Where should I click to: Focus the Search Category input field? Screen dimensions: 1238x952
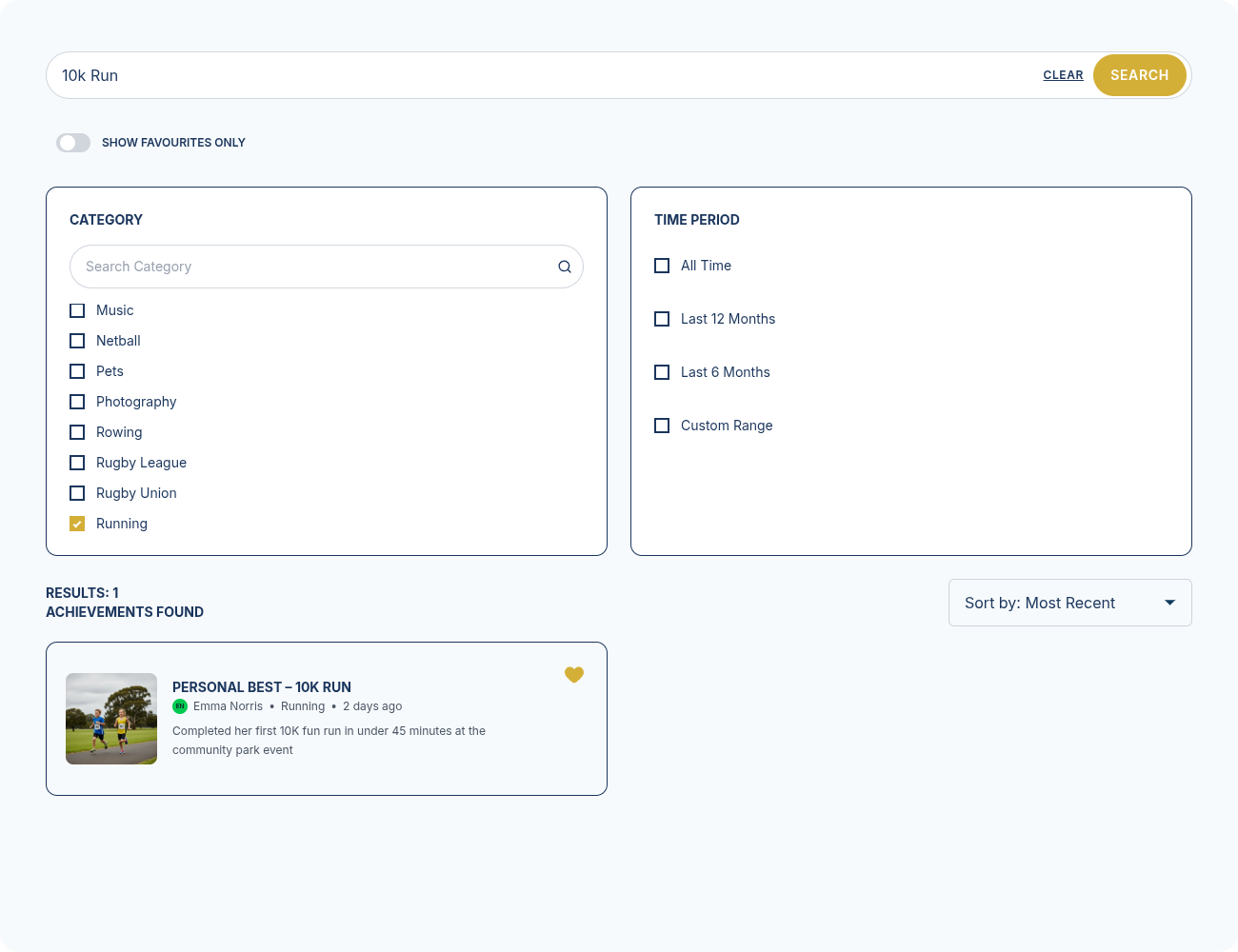tap(314, 267)
